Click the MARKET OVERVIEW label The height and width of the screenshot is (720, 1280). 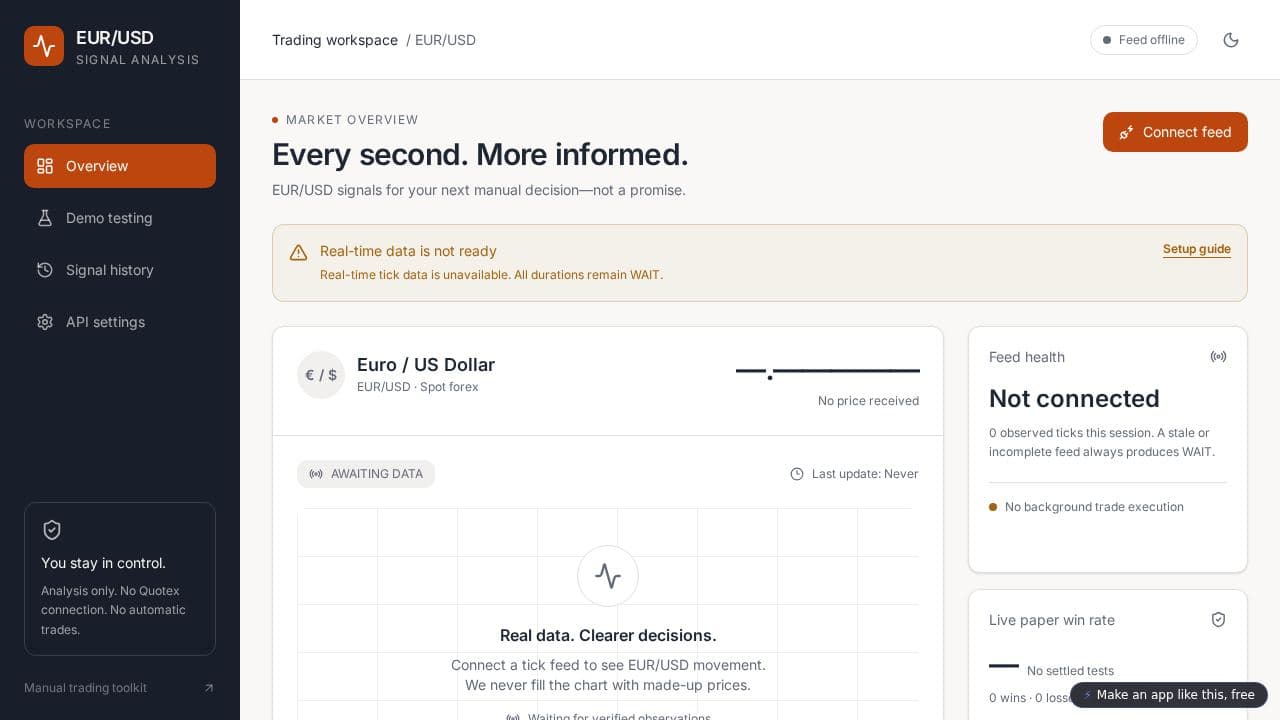tap(352, 120)
